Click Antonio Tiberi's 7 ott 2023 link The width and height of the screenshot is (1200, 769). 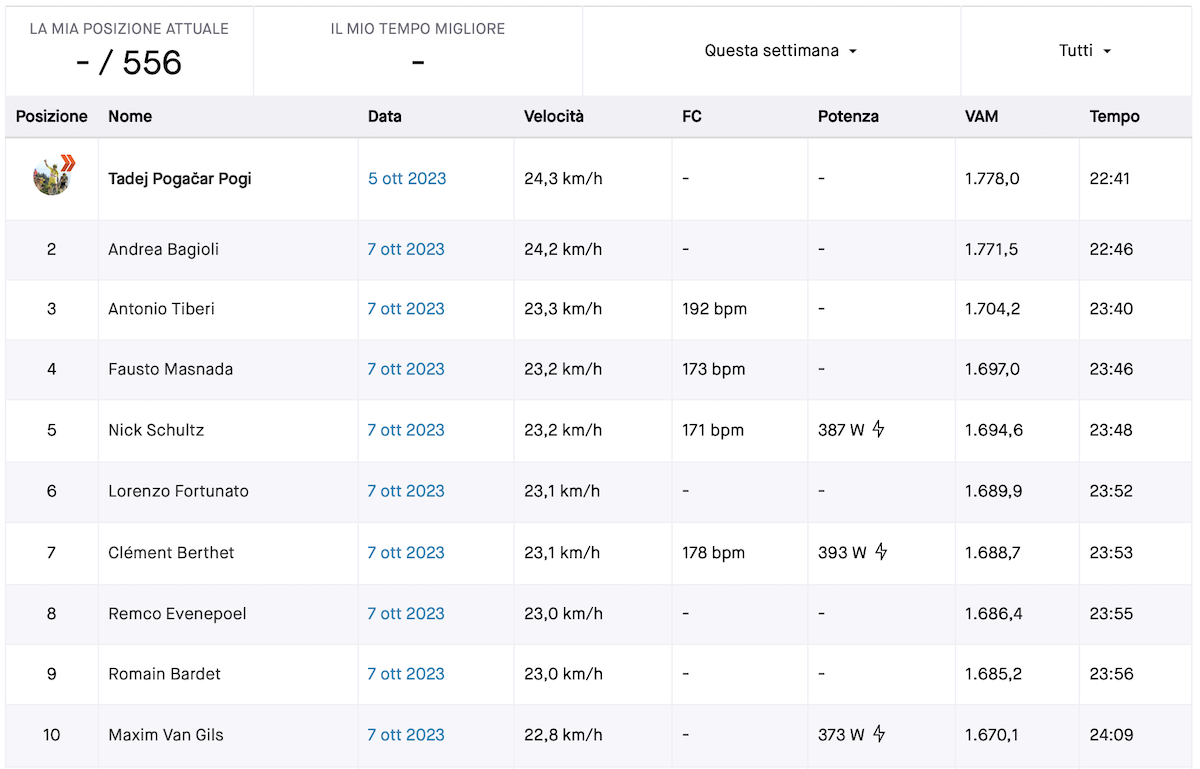[406, 309]
